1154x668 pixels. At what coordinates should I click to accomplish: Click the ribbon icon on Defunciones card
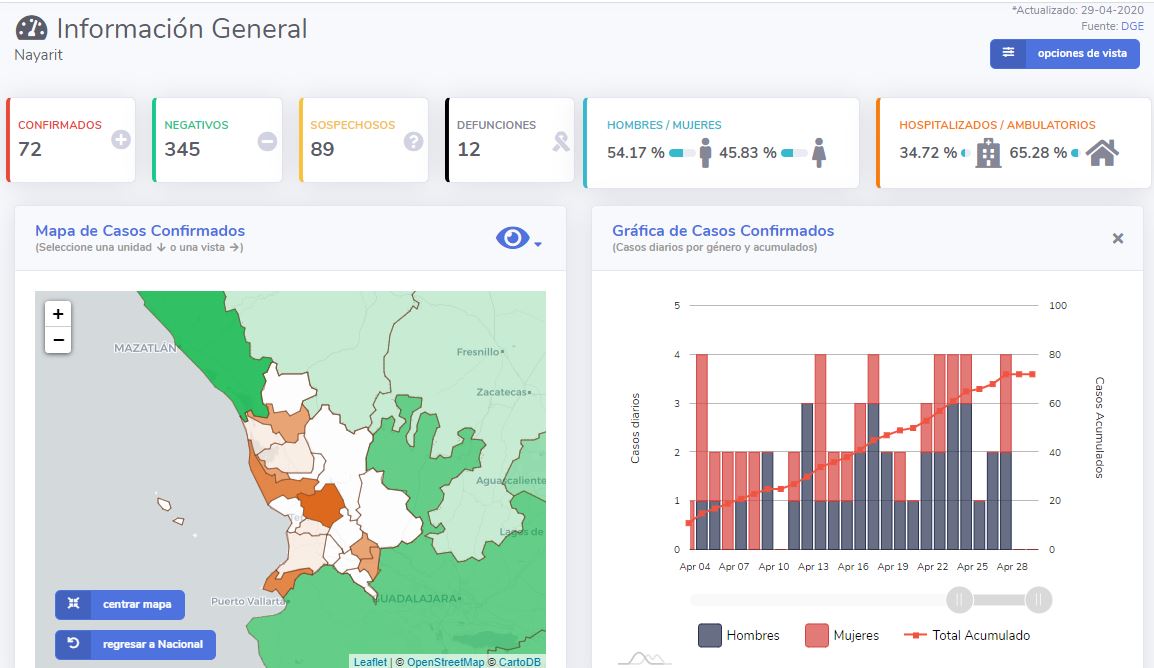point(561,141)
